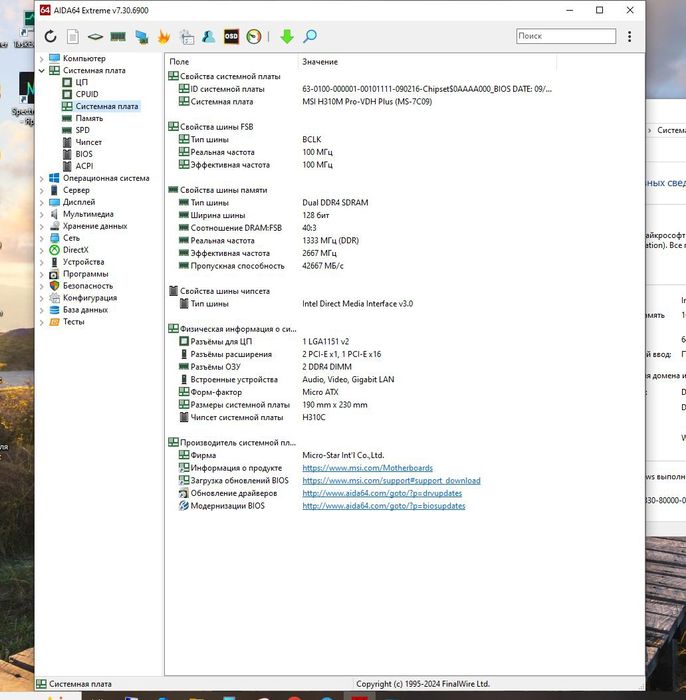Select the Чипсет tree item
Viewport: 686px width, 700px height.
coord(88,142)
